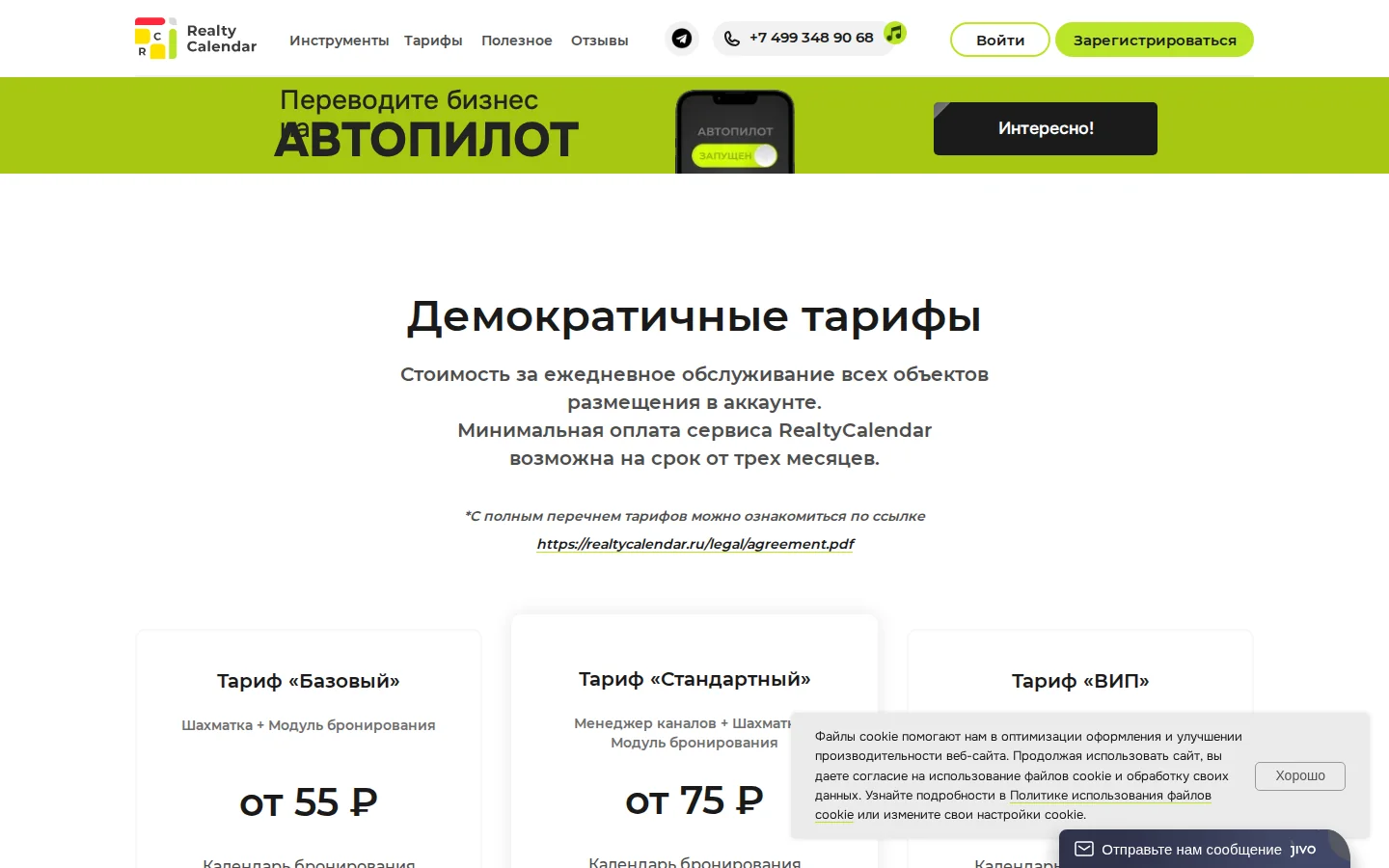
Task: Open the Realty Calendar logo homepage
Action: pos(196,39)
